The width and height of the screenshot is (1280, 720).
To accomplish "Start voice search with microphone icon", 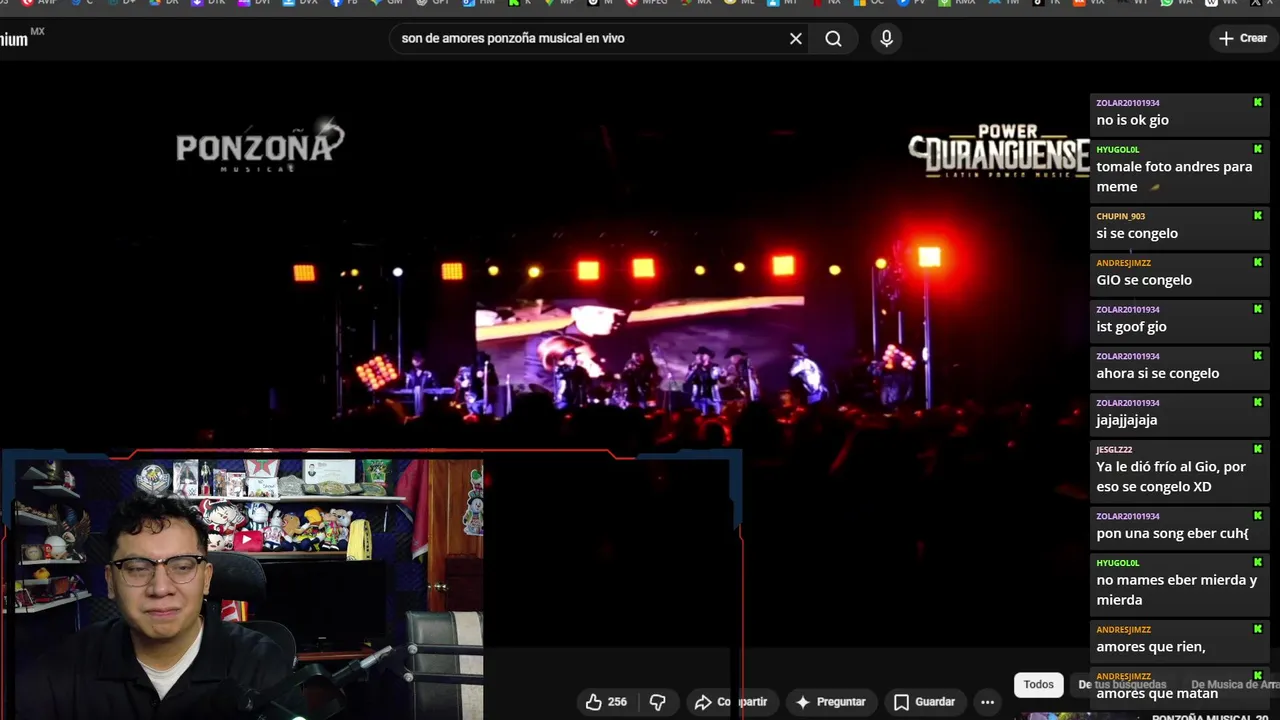I will pos(886,39).
